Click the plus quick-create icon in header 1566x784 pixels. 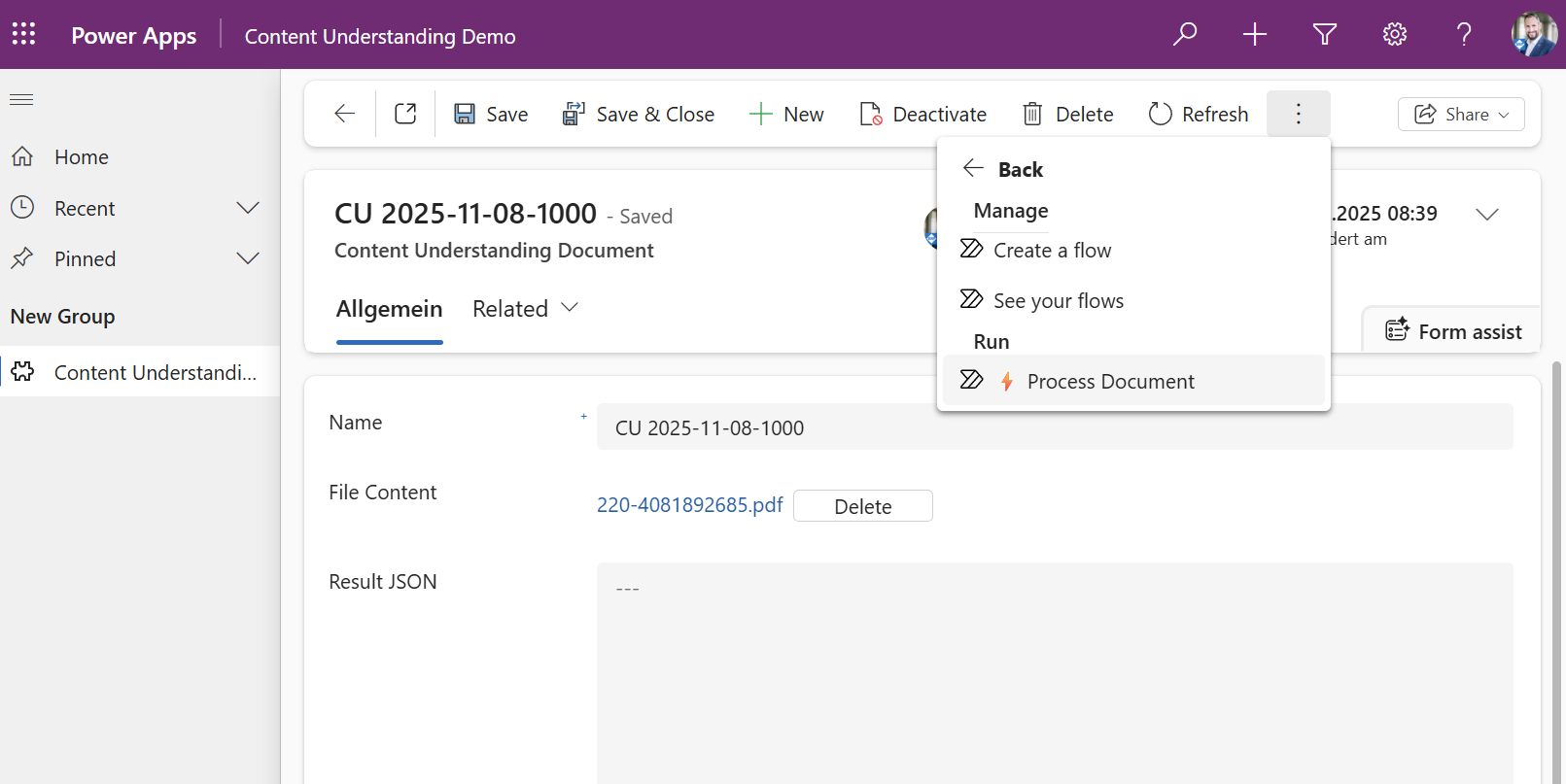(1255, 35)
